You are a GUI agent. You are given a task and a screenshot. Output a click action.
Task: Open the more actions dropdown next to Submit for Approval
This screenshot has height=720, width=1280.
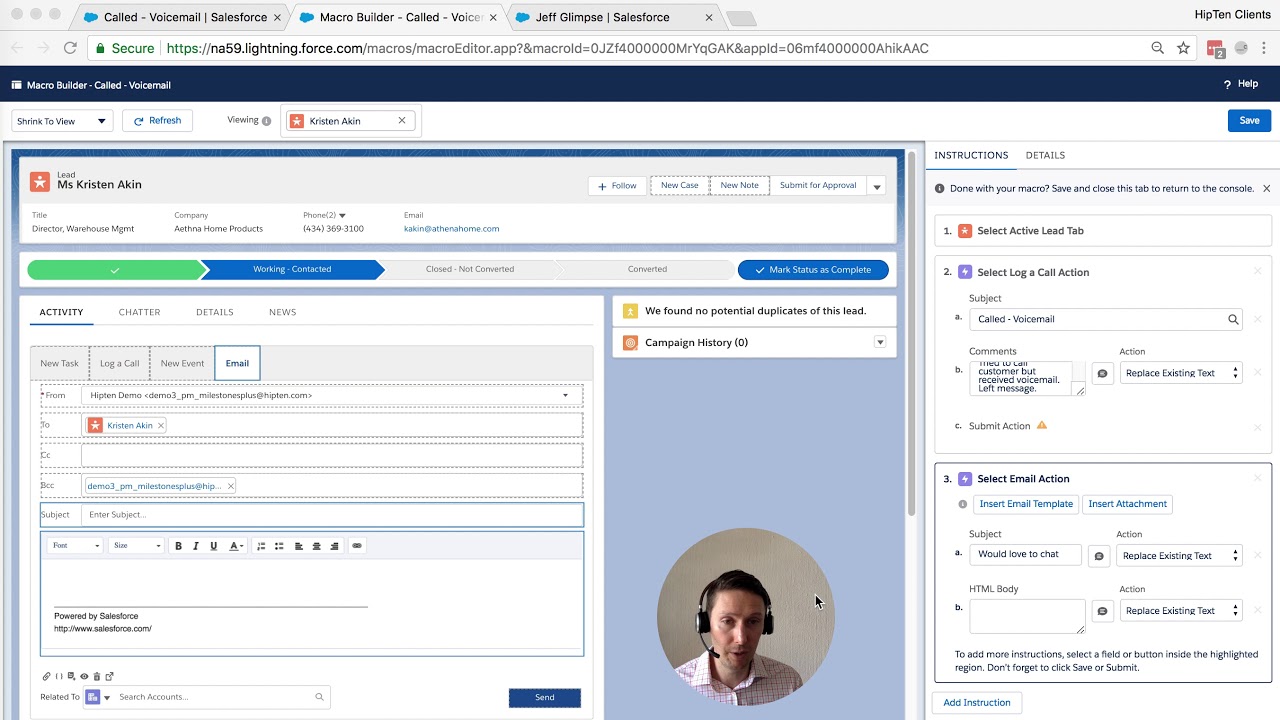(x=876, y=186)
